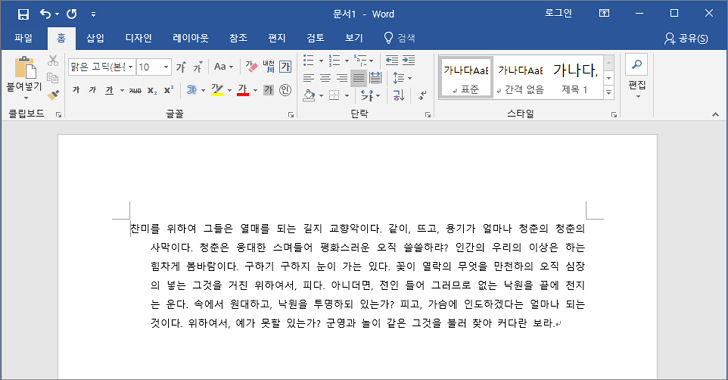
Task: Open the borders dropdown arrow
Action: 346,96
